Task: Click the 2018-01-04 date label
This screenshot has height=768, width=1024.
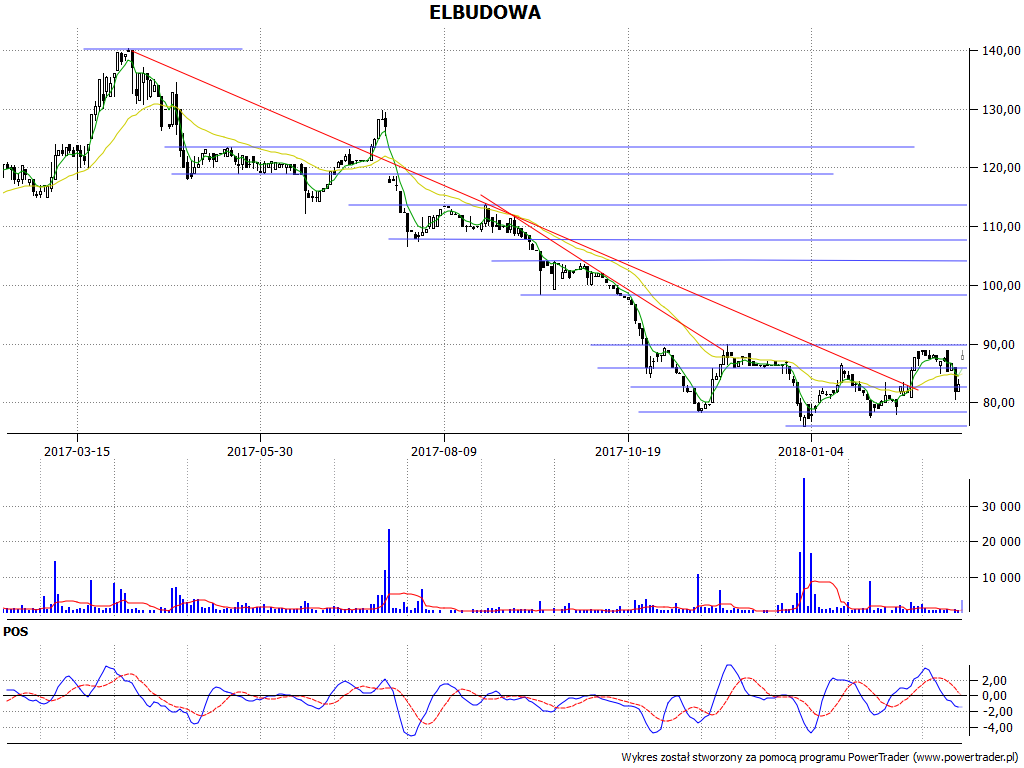Action: [x=811, y=451]
